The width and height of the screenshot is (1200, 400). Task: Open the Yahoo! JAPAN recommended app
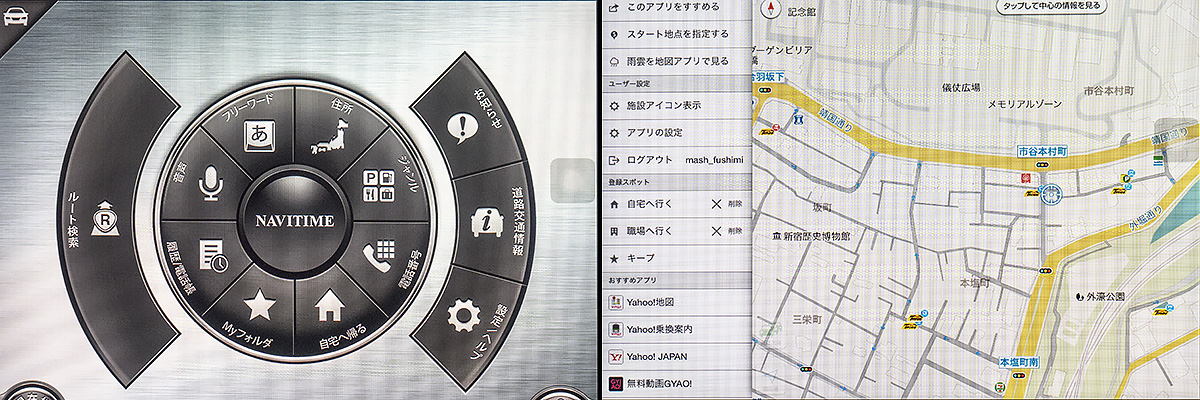677,356
